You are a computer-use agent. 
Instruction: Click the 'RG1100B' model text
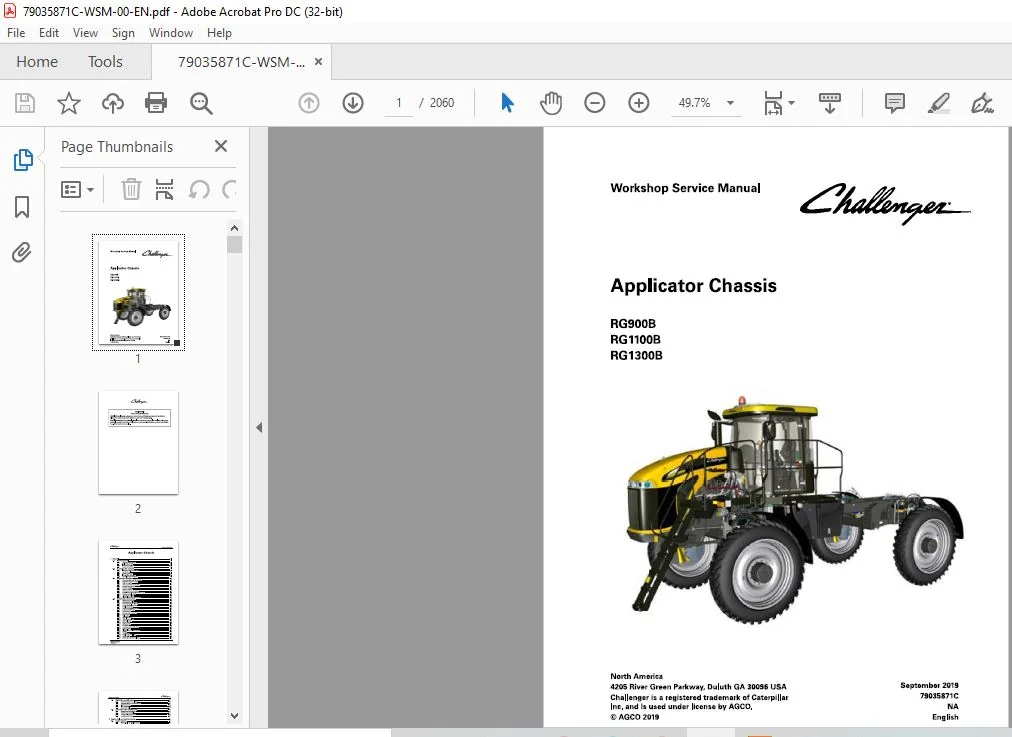(635, 339)
